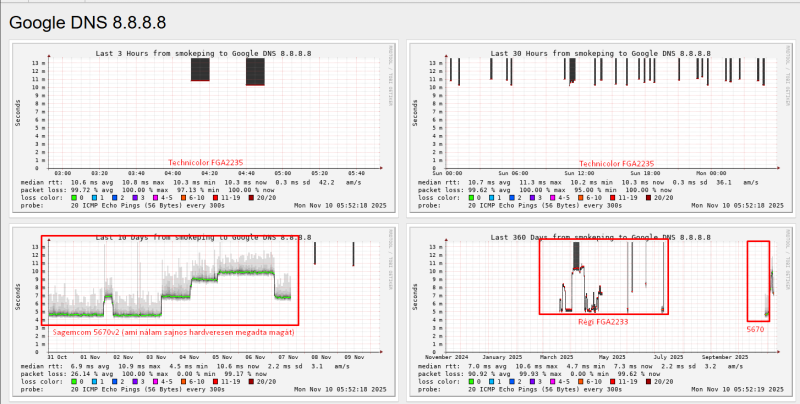Viewport: 800px width, 404px height.
Task: Open the Last 10 Days graph
Action: coord(204,311)
